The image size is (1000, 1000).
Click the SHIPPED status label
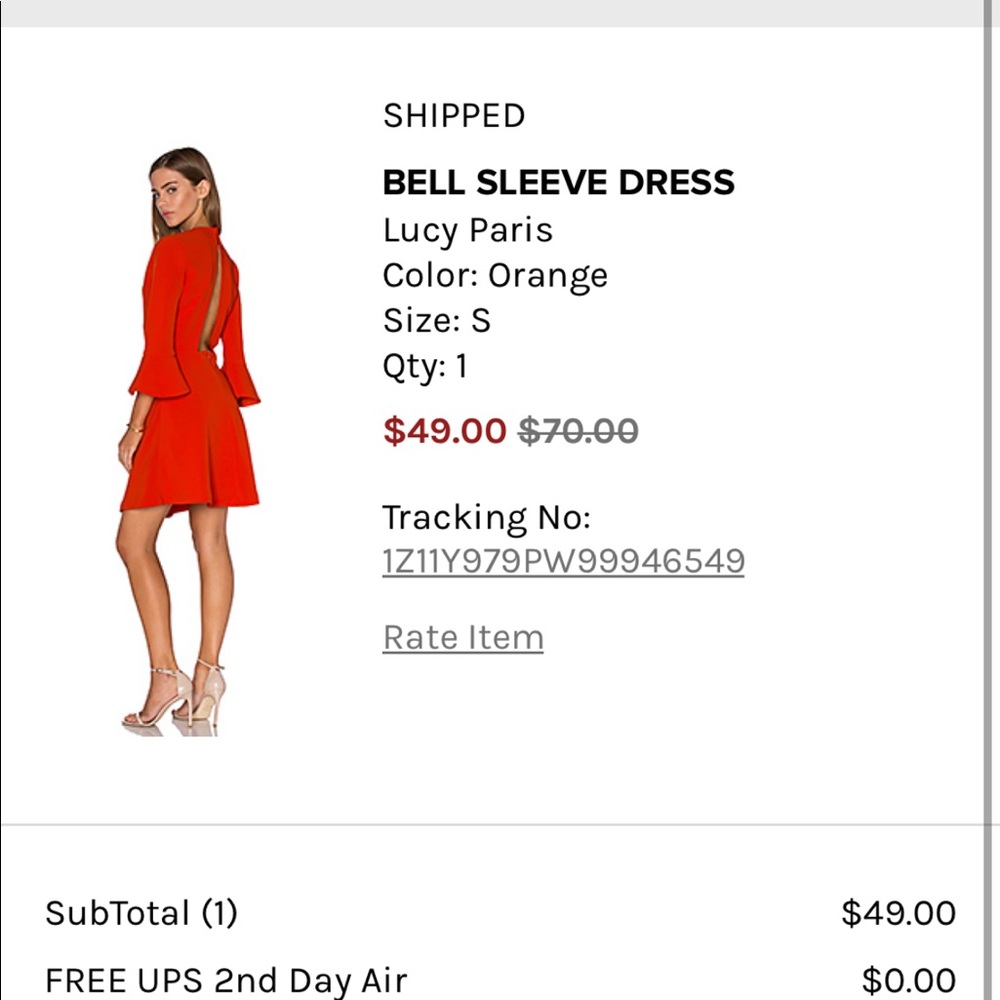(x=454, y=115)
